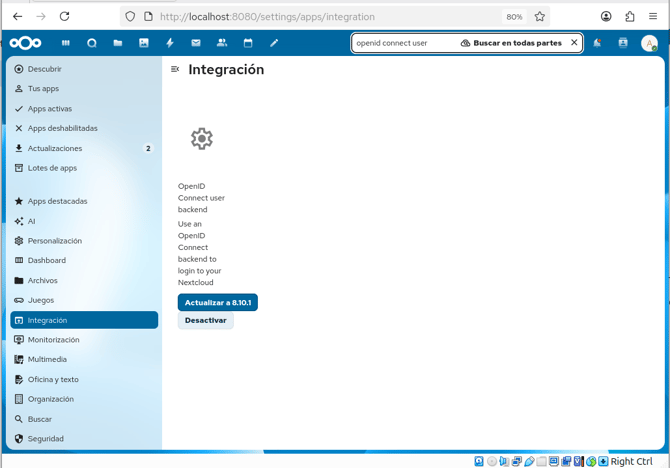Open the Files app folder icon
The width and height of the screenshot is (670, 468).
(118, 43)
